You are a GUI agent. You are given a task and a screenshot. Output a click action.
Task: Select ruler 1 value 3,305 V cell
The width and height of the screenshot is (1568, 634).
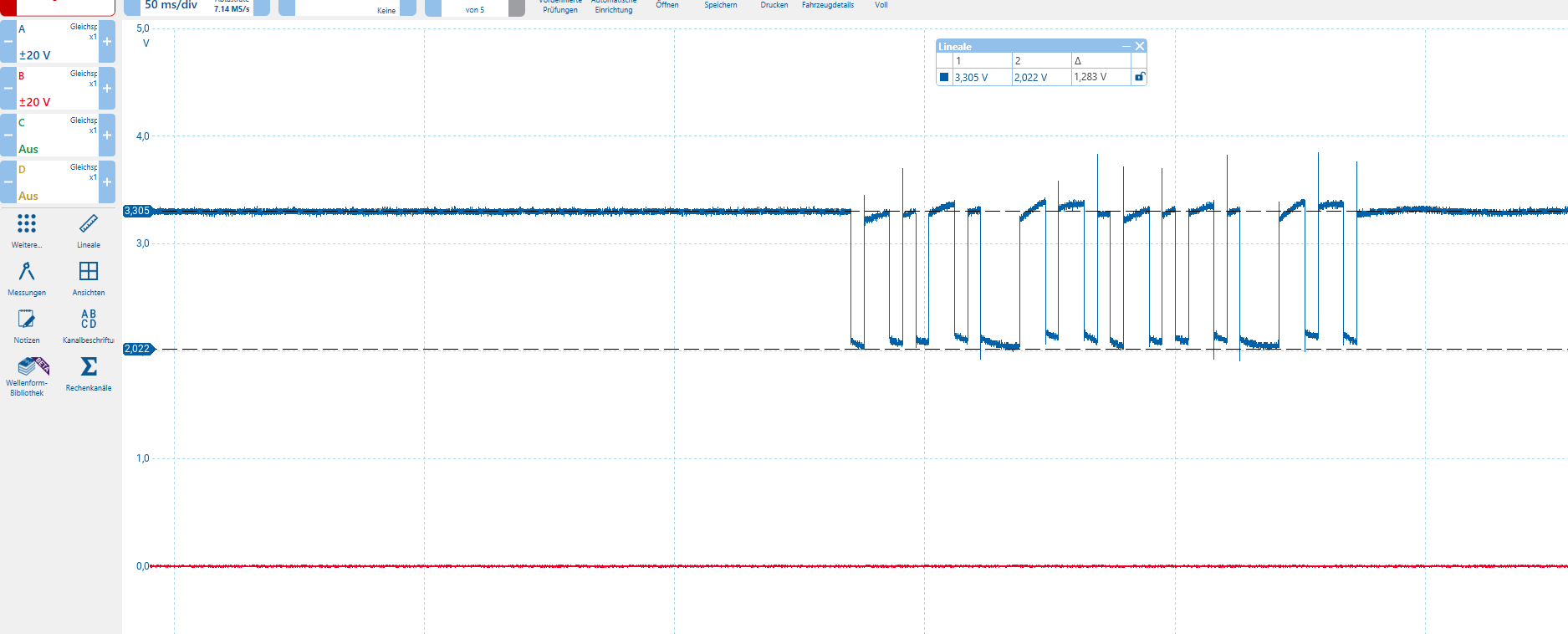[x=983, y=77]
